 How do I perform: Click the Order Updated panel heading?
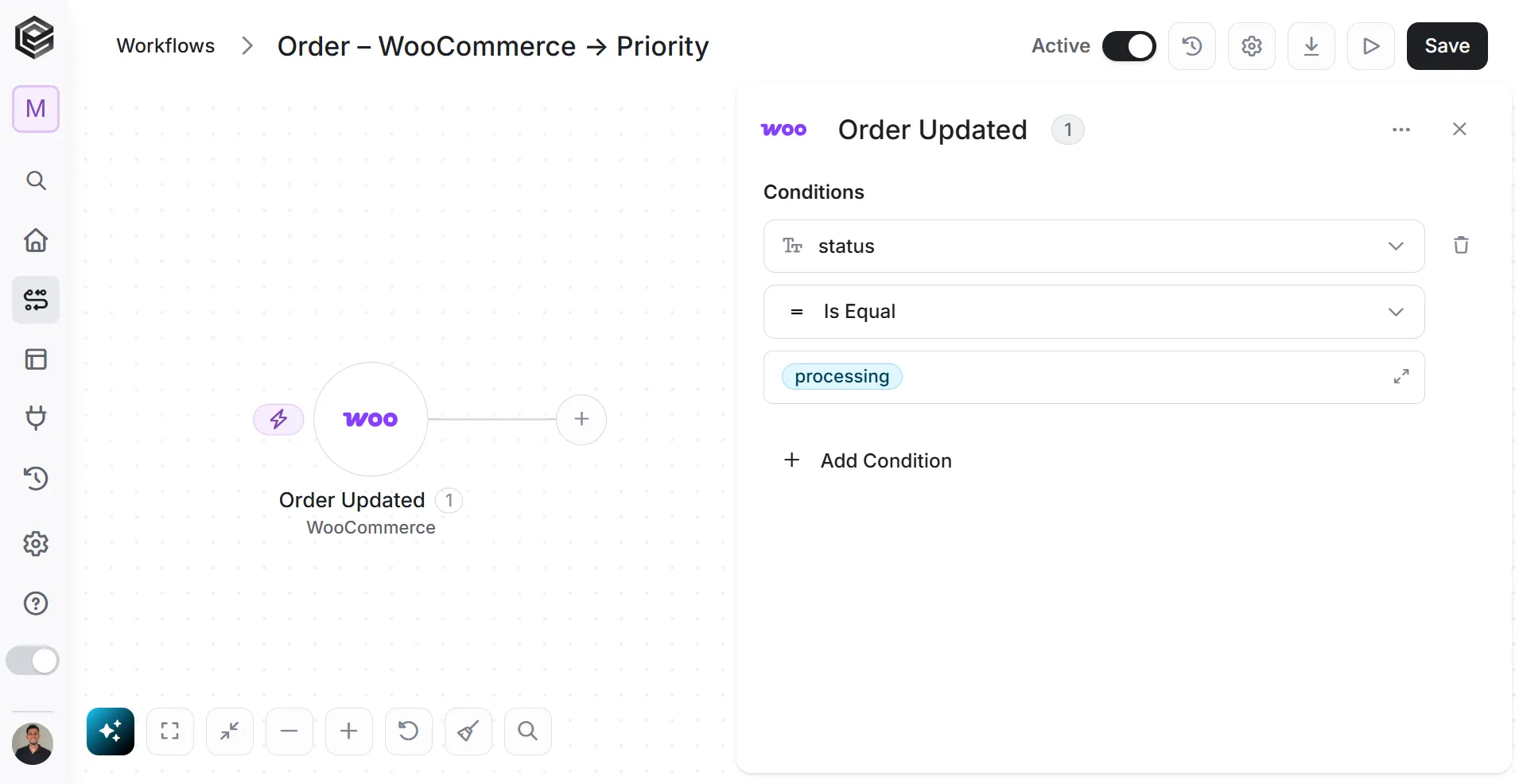[x=933, y=130]
